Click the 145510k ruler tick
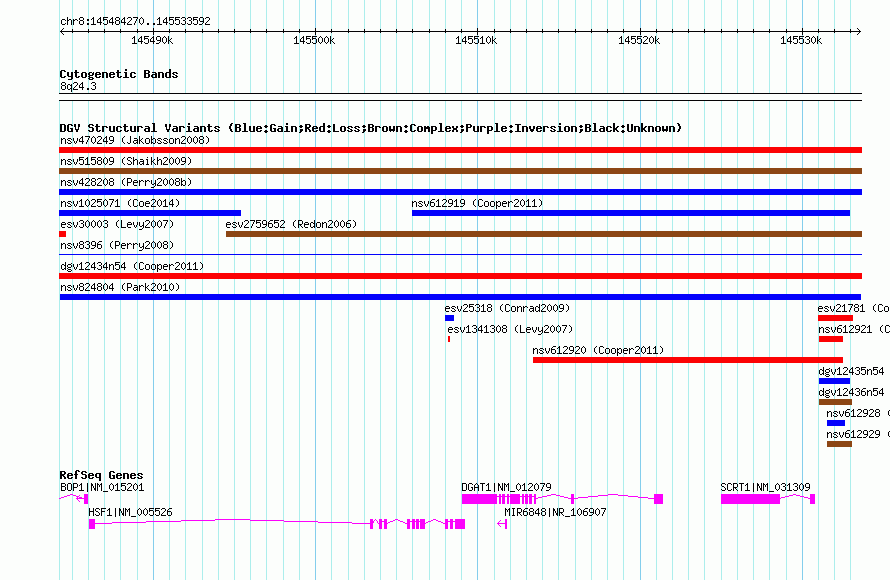 click(476, 40)
